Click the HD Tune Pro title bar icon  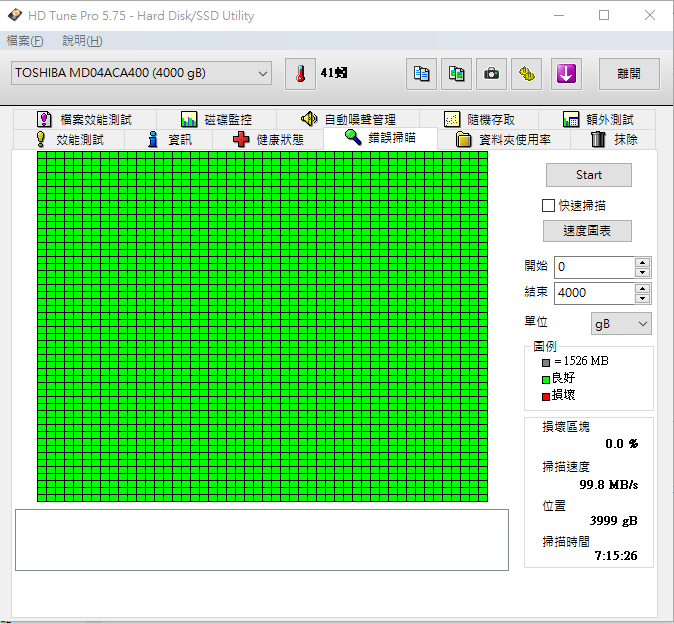coord(15,15)
